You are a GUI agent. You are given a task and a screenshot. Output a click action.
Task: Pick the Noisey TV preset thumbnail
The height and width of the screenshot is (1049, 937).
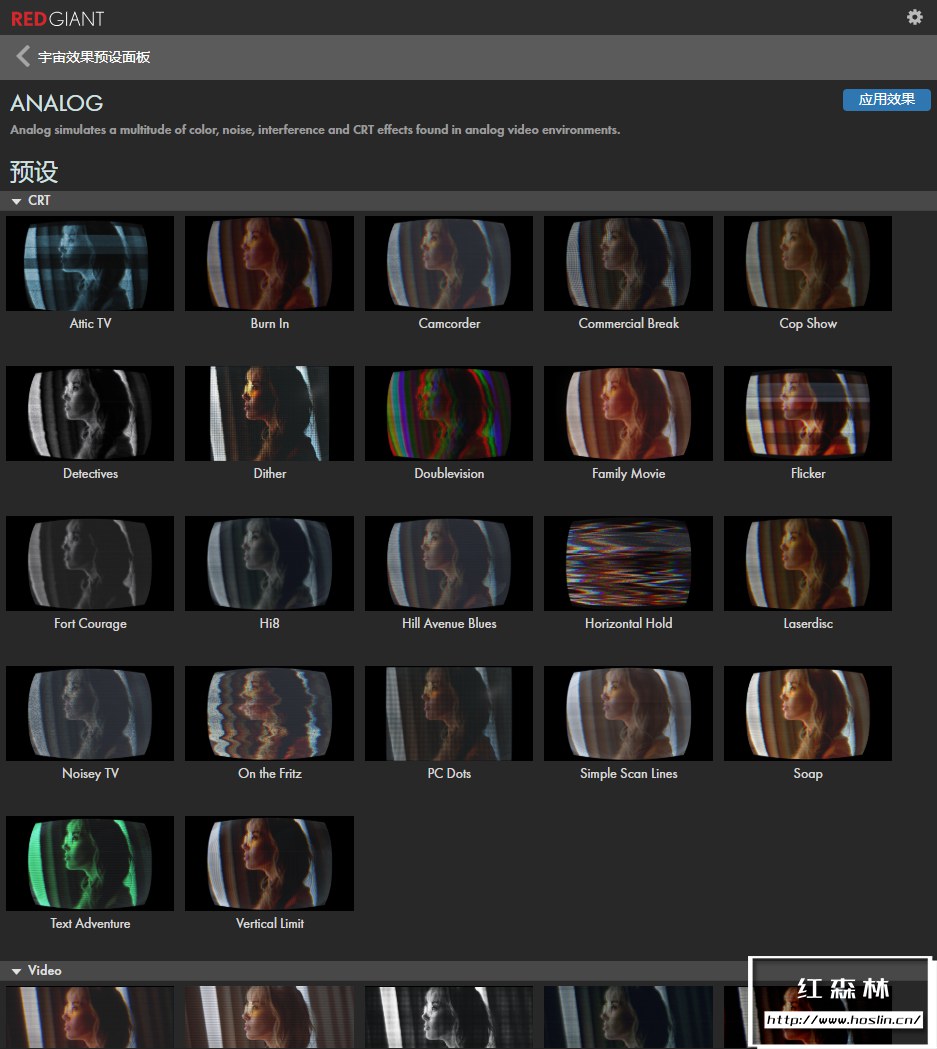coord(90,712)
